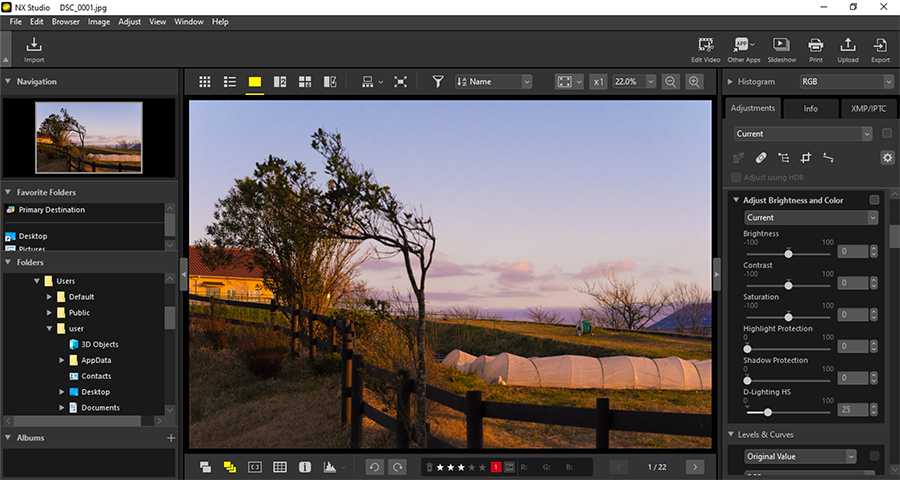
Task: Collapse the Adjust Brightness and Color section
Action: pos(735,200)
